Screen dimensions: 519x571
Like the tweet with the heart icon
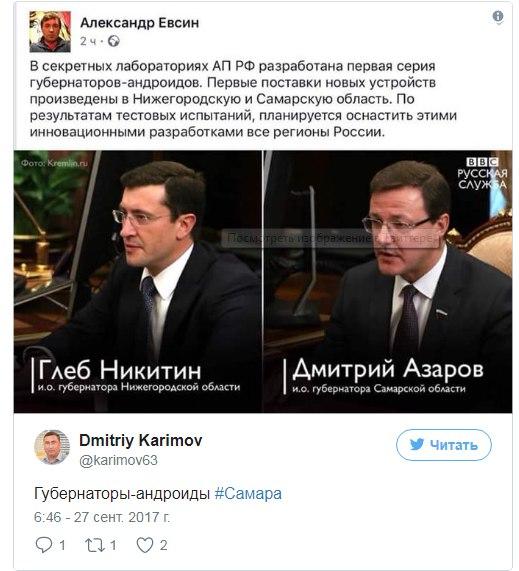coord(145,545)
